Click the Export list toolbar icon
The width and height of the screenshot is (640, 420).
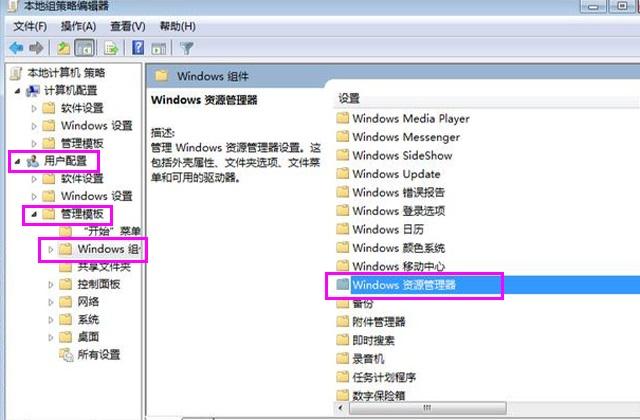[x=111, y=47]
